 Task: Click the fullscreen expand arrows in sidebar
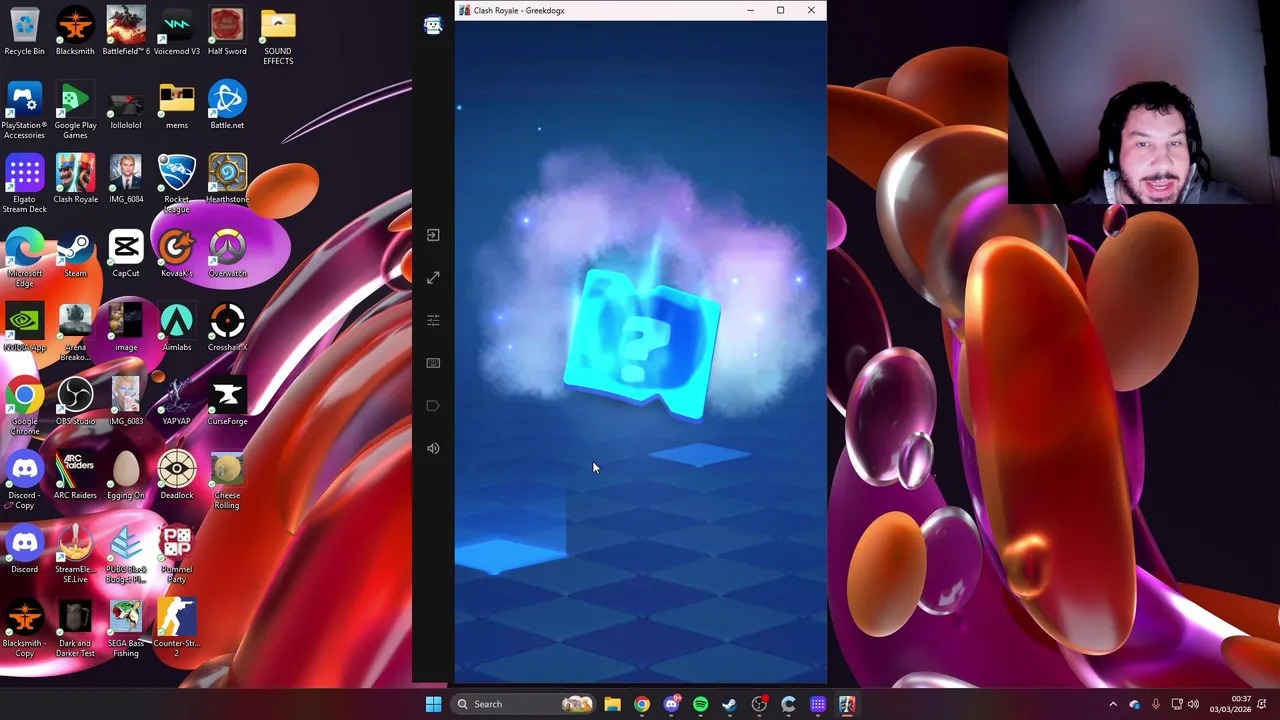point(433,278)
